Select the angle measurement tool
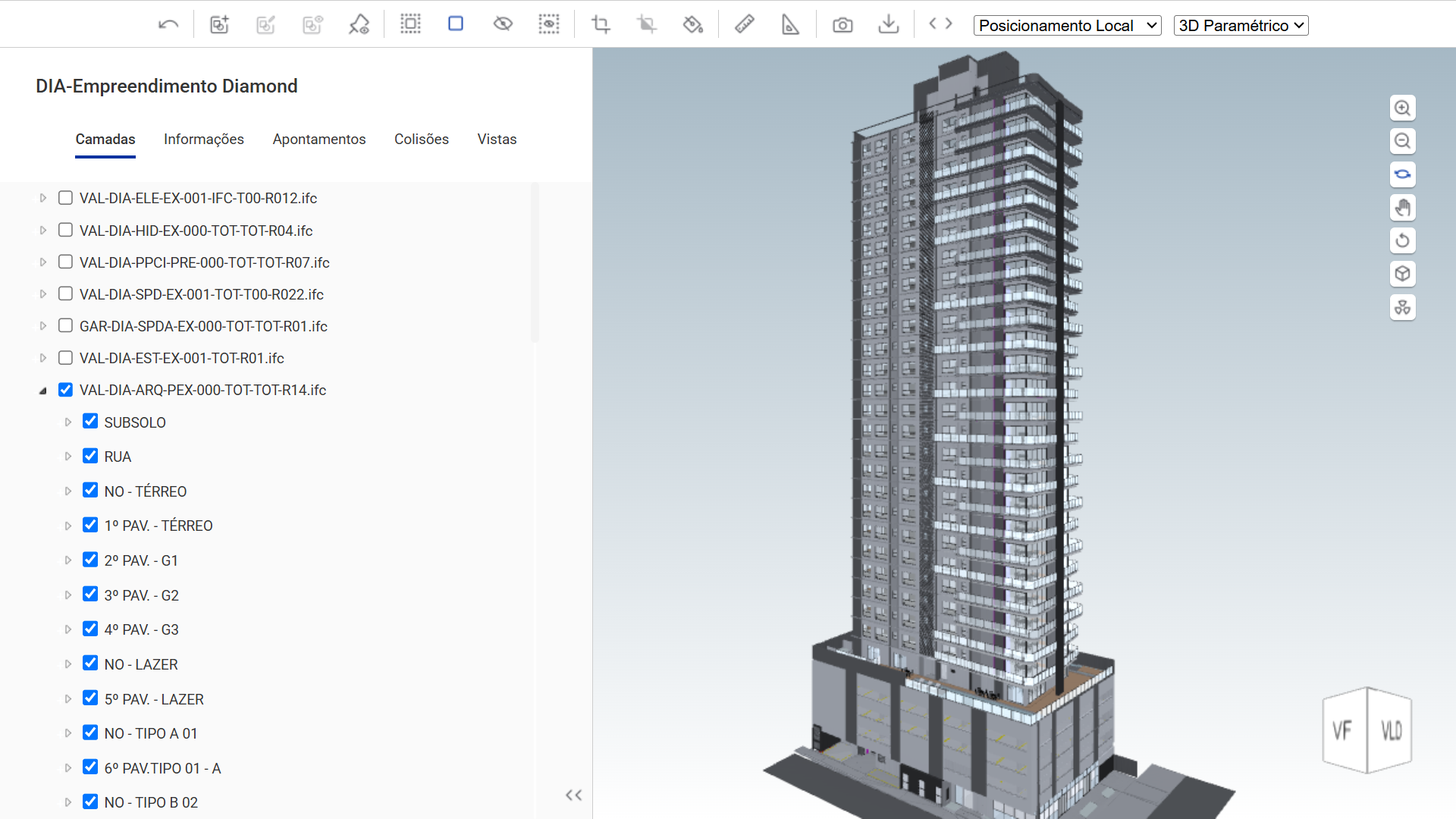The height and width of the screenshot is (819, 1456). pos(790,24)
